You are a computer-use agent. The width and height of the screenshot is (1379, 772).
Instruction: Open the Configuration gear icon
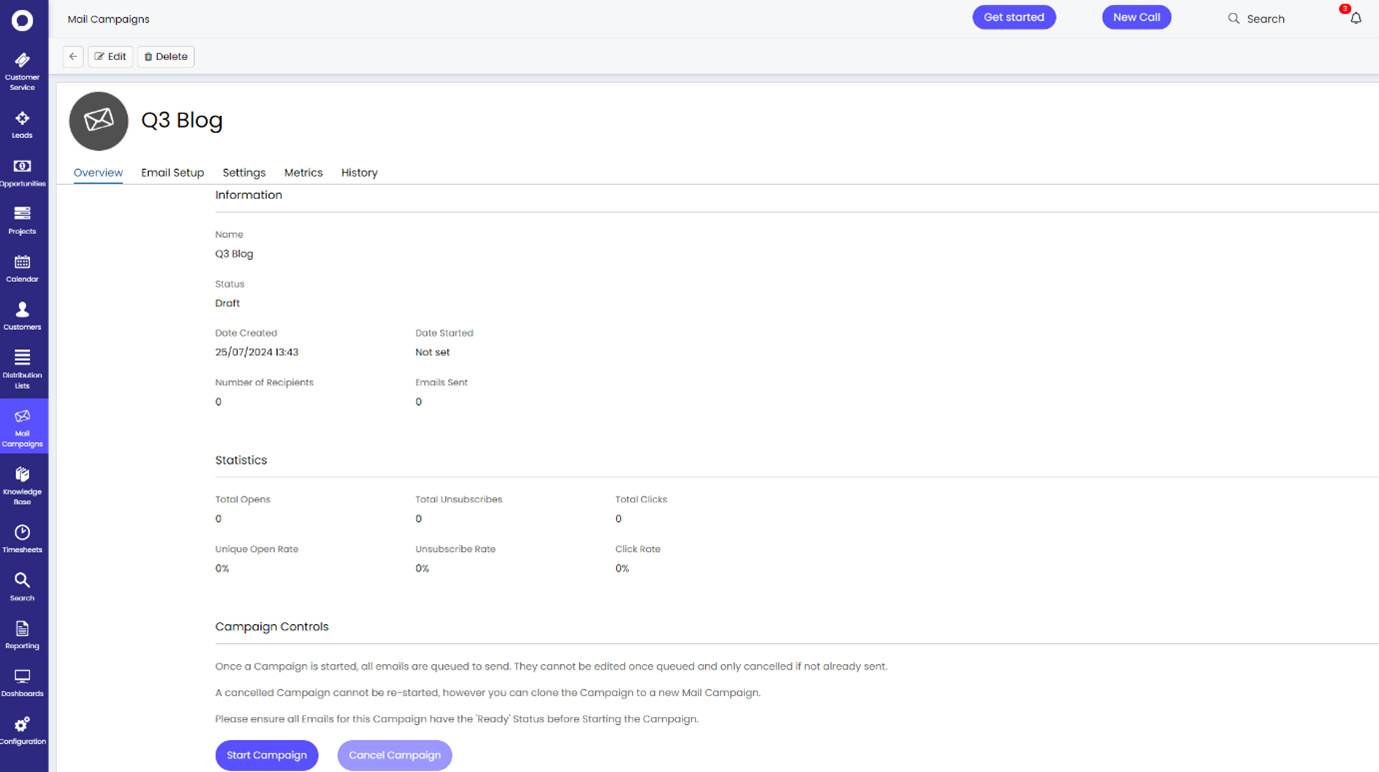coord(22,729)
